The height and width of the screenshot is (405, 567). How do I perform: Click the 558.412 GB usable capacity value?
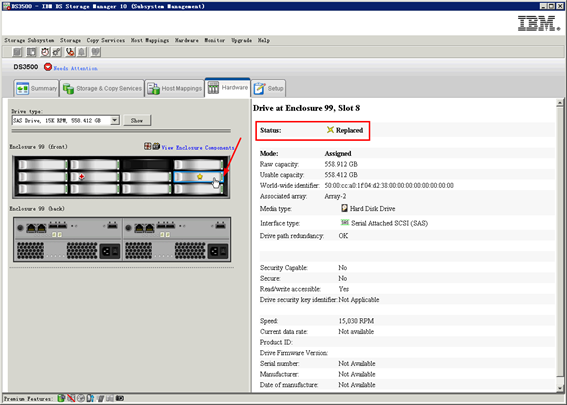(341, 175)
